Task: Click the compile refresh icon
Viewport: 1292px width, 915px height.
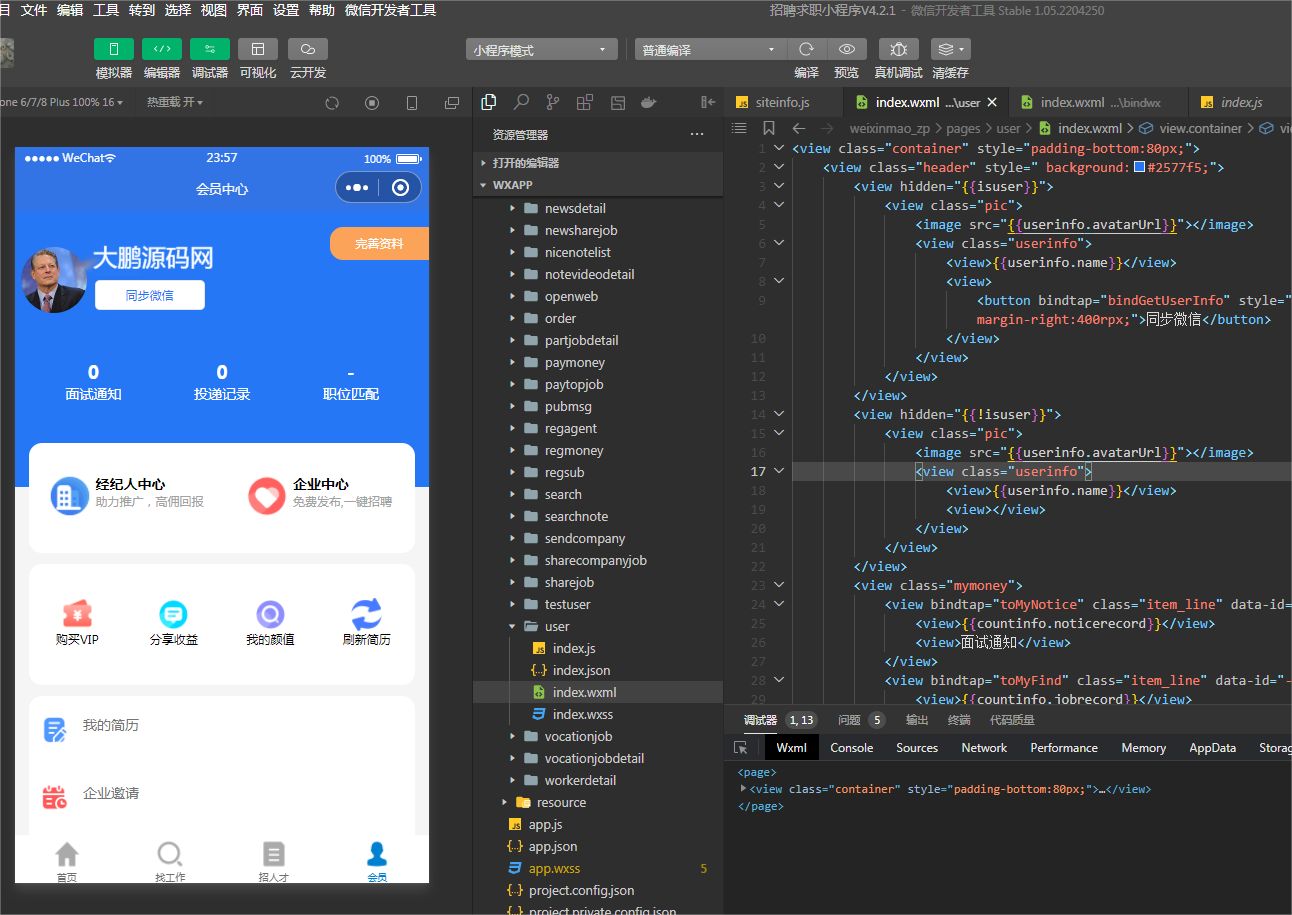Action: pos(806,49)
